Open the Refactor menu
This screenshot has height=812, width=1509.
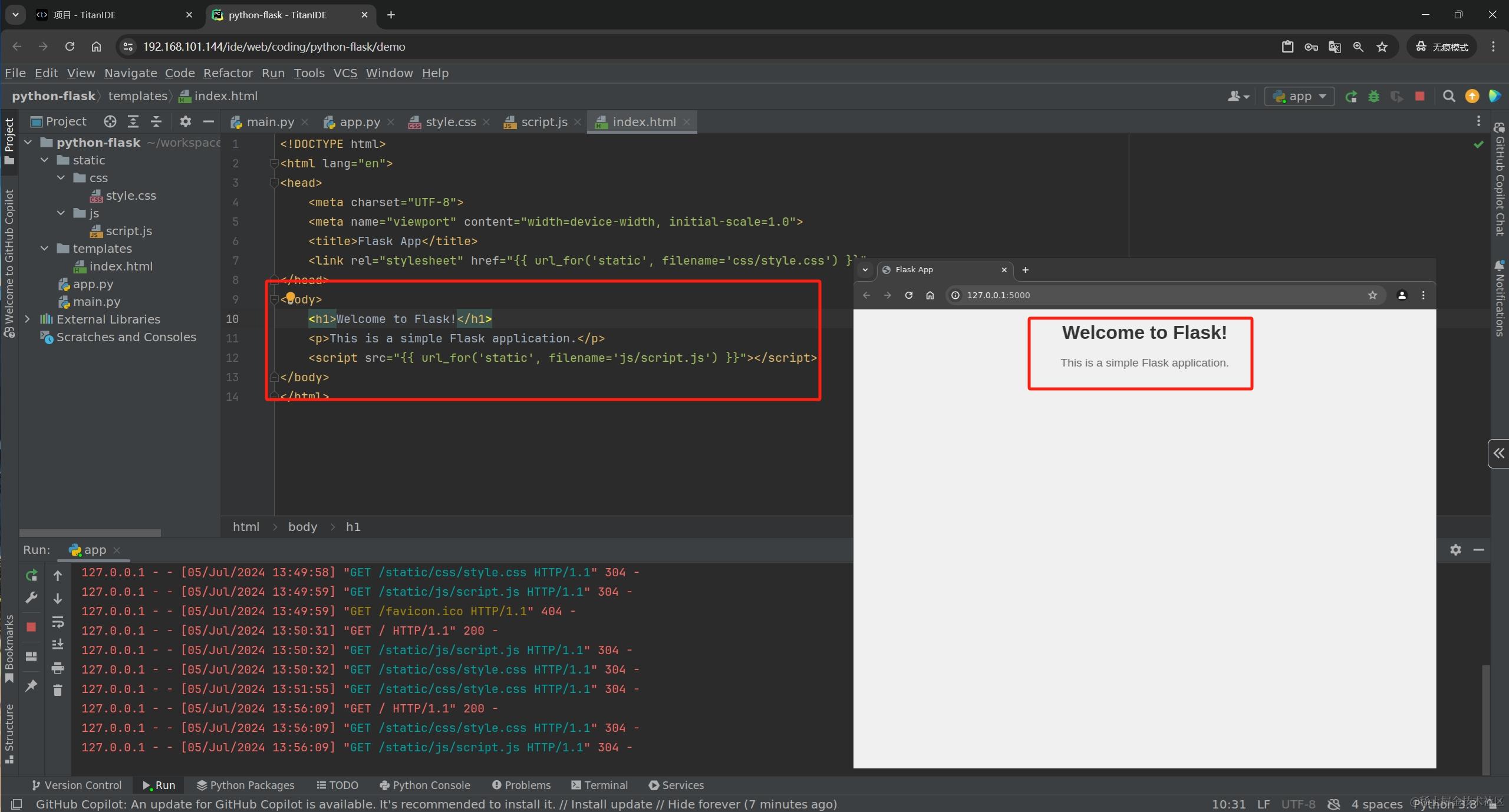pyautogui.click(x=228, y=73)
